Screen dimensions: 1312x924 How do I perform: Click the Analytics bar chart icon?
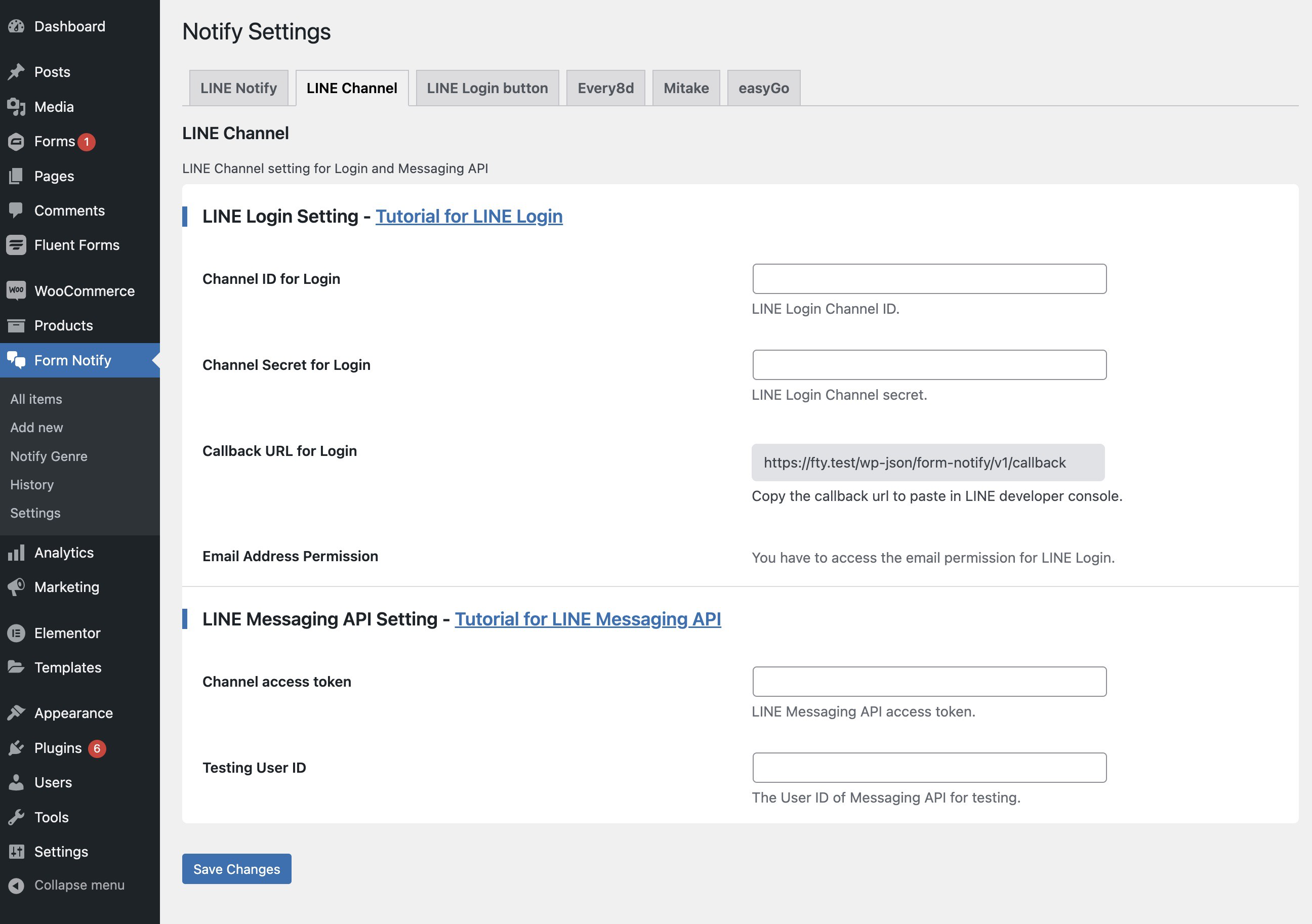[16, 553]
